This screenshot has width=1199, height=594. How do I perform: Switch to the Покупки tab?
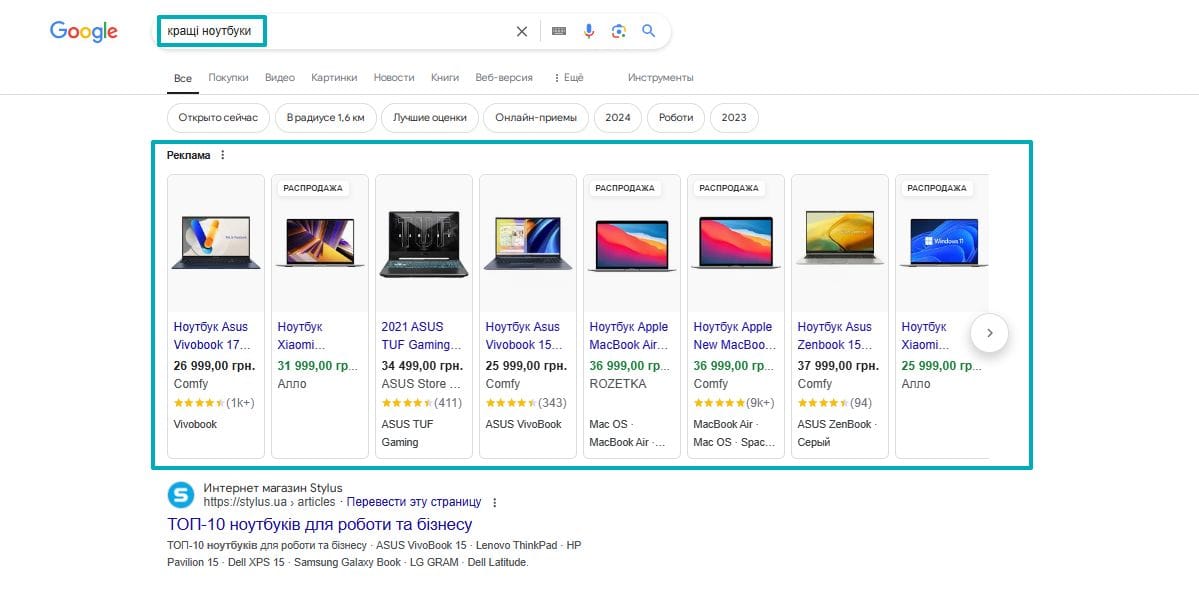(228, 78)
